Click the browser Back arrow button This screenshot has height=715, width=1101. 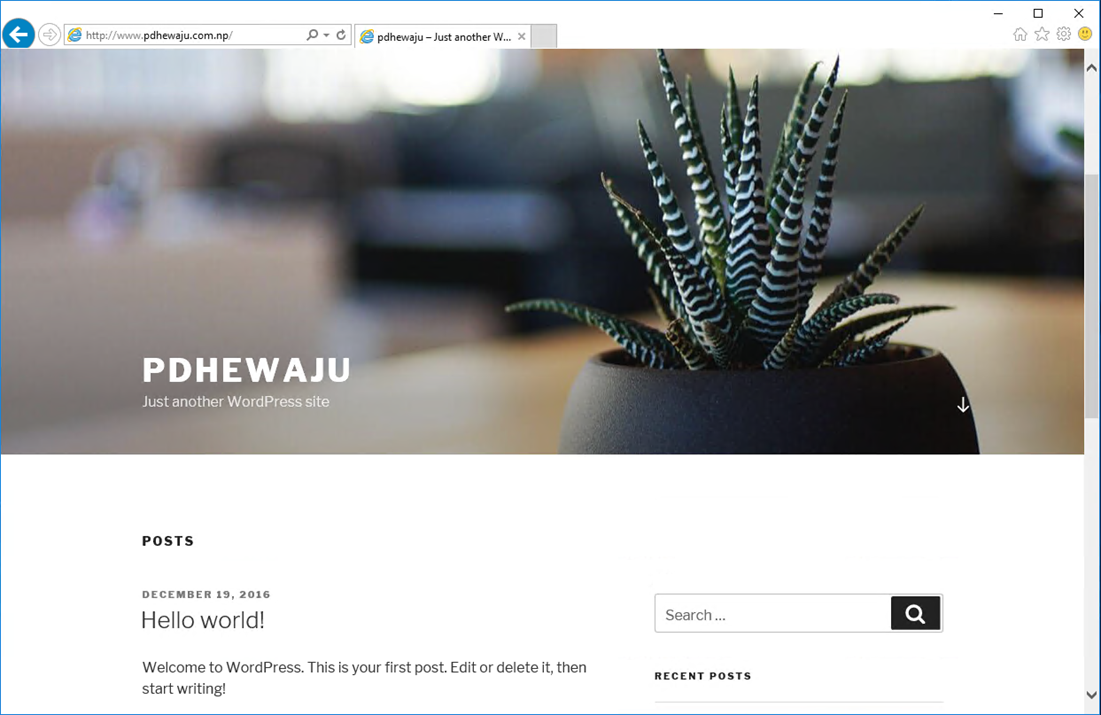(x=19, y=34)
